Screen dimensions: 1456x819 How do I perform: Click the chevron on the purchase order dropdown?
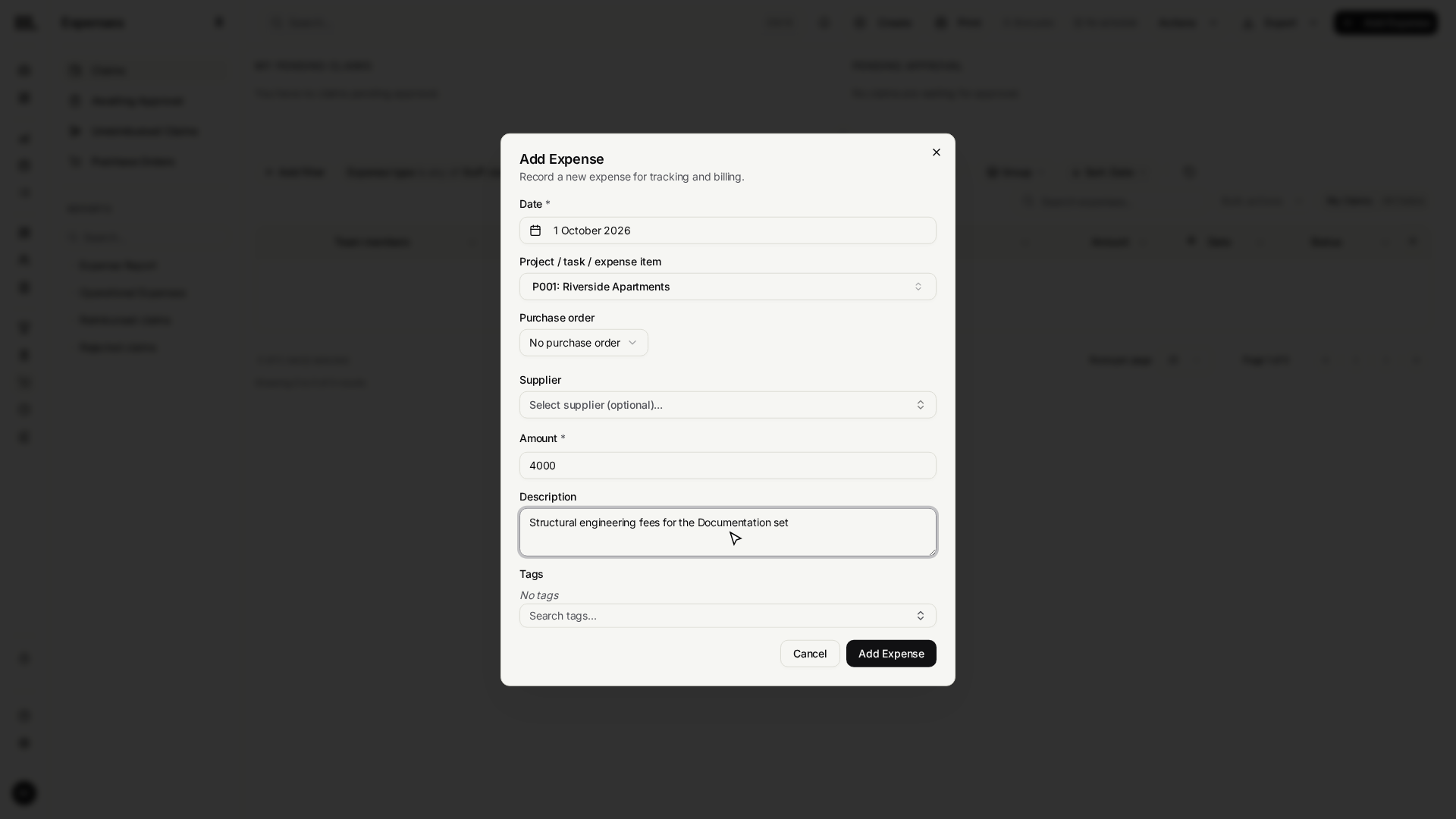[x=632, y=343]
